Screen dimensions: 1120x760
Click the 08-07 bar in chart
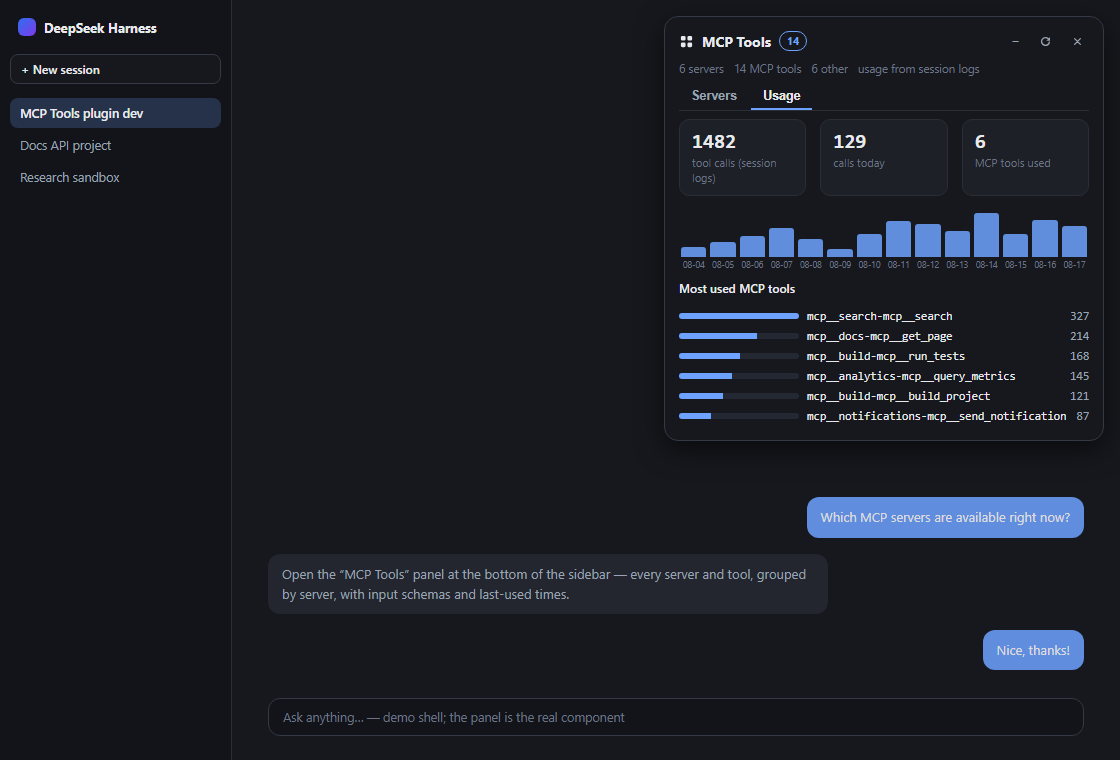(781, 243)
